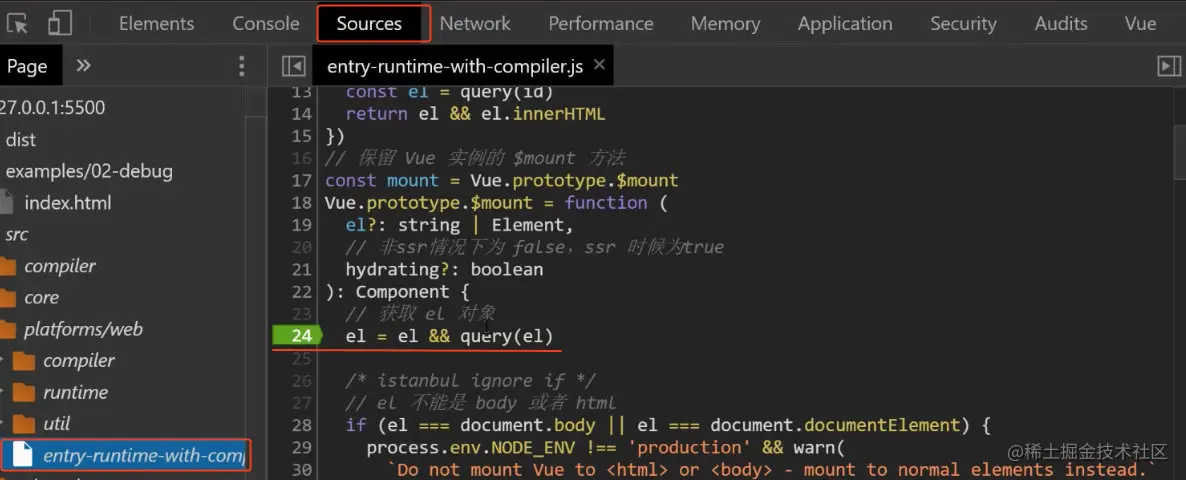Activate the inspect element picker icon
The width and height of the screenshot is (1186, 480).
click(17, 23)
